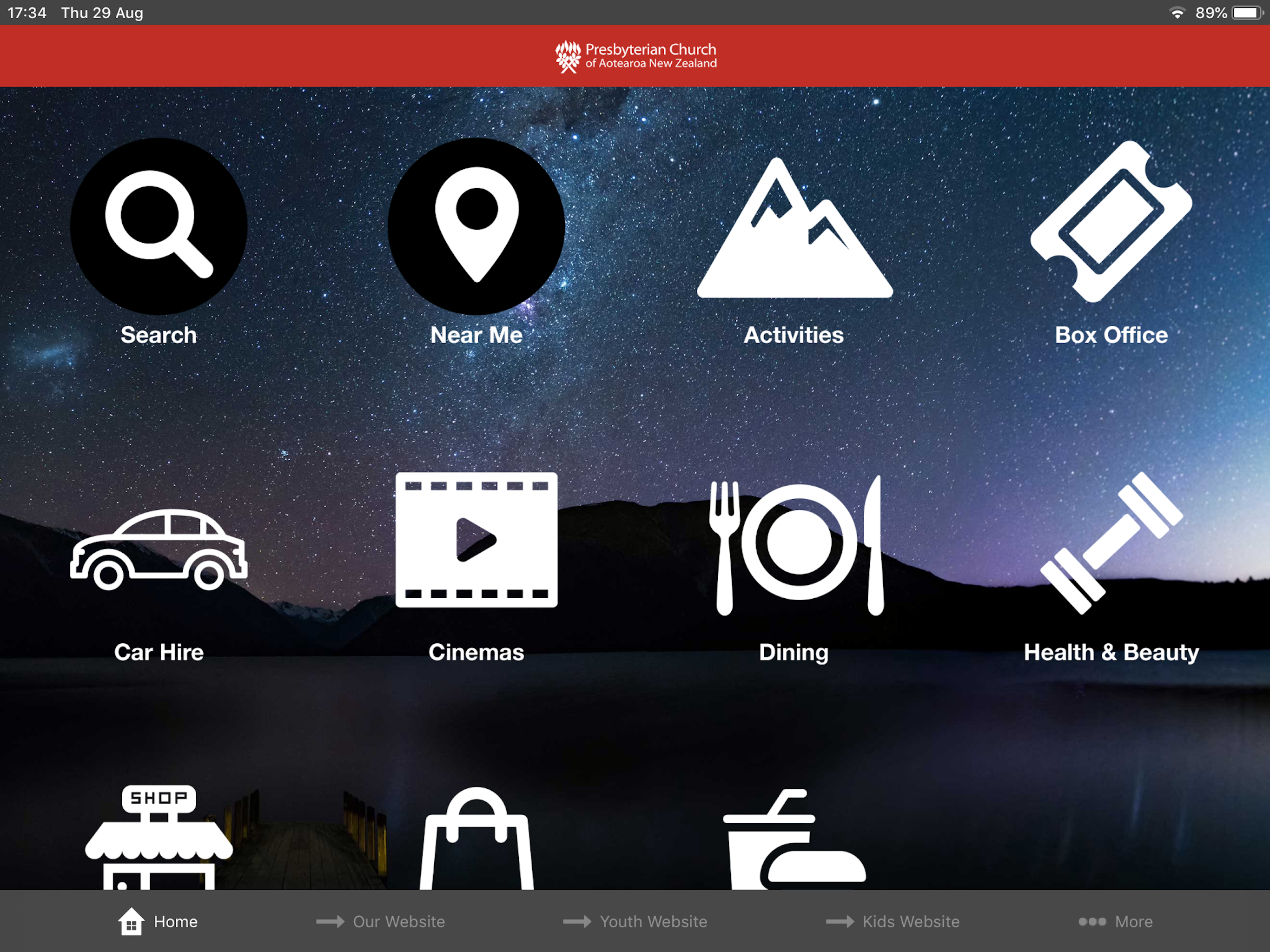Screen dimensions: 1270x952
Task: Tap the 17:34 clock in status bar
Action: [27, 13]
